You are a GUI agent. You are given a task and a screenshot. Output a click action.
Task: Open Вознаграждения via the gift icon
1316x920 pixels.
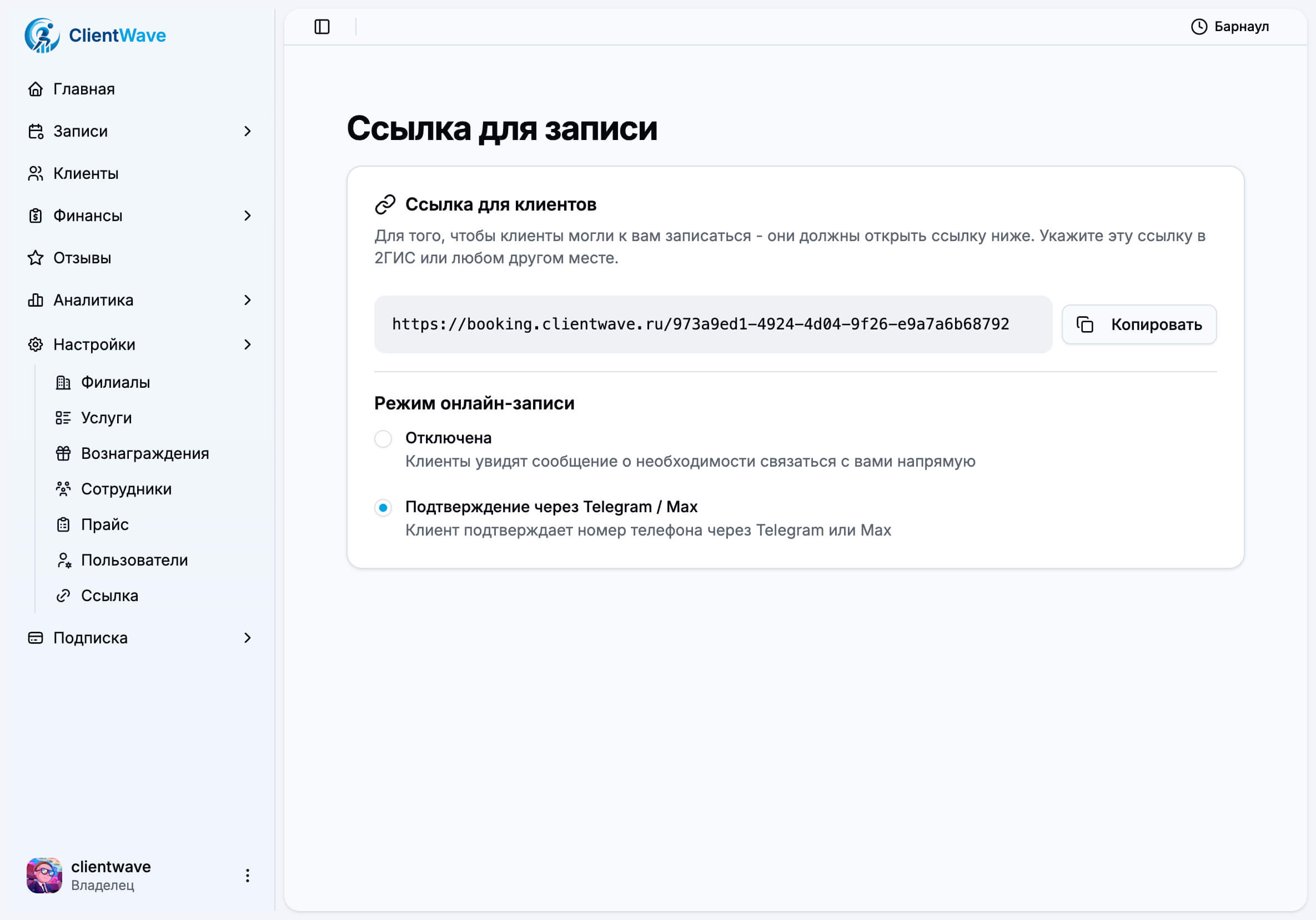pyautogui.click(x=64, y=453)
